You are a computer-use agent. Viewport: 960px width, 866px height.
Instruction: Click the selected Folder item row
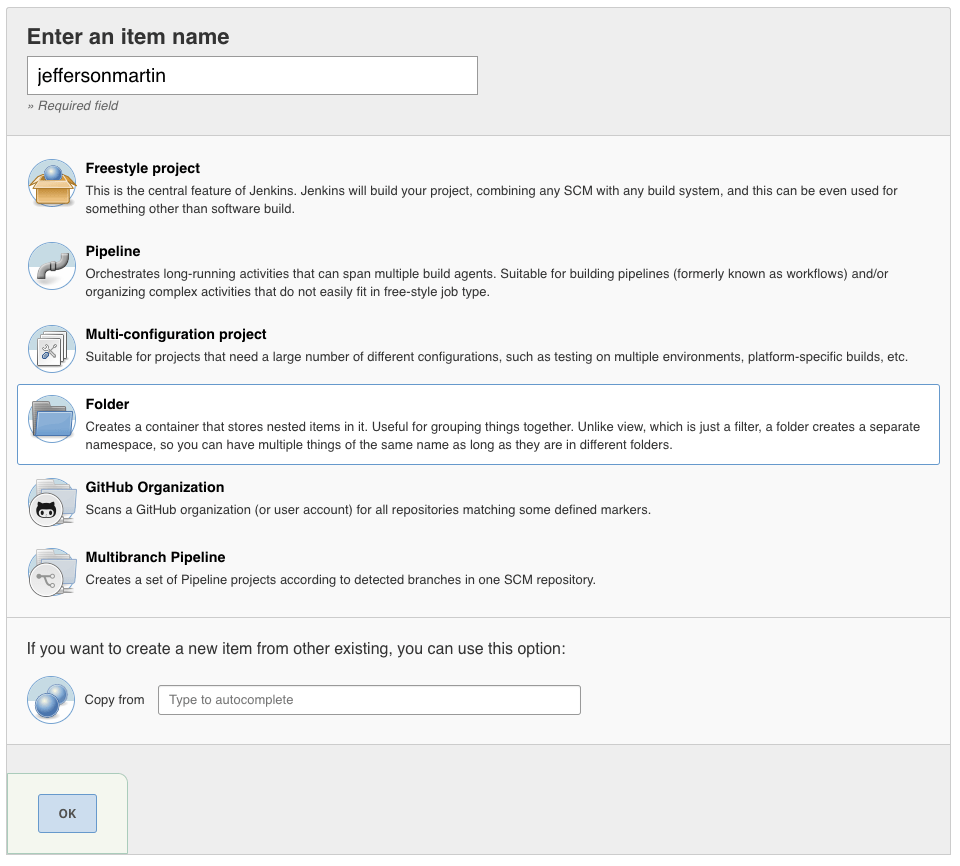[x=480, y=421]
